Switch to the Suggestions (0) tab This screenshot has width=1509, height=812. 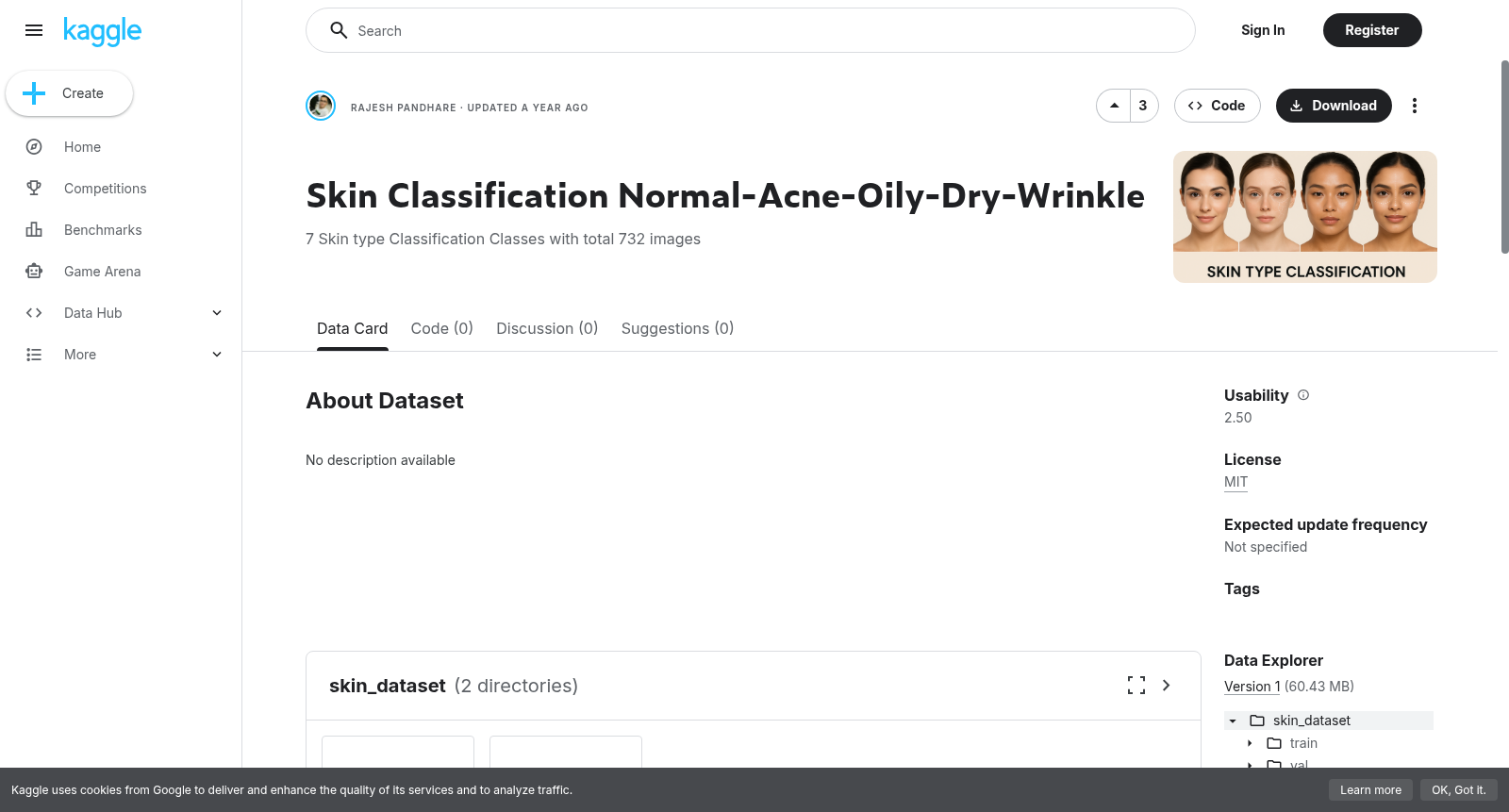(677, 328)
